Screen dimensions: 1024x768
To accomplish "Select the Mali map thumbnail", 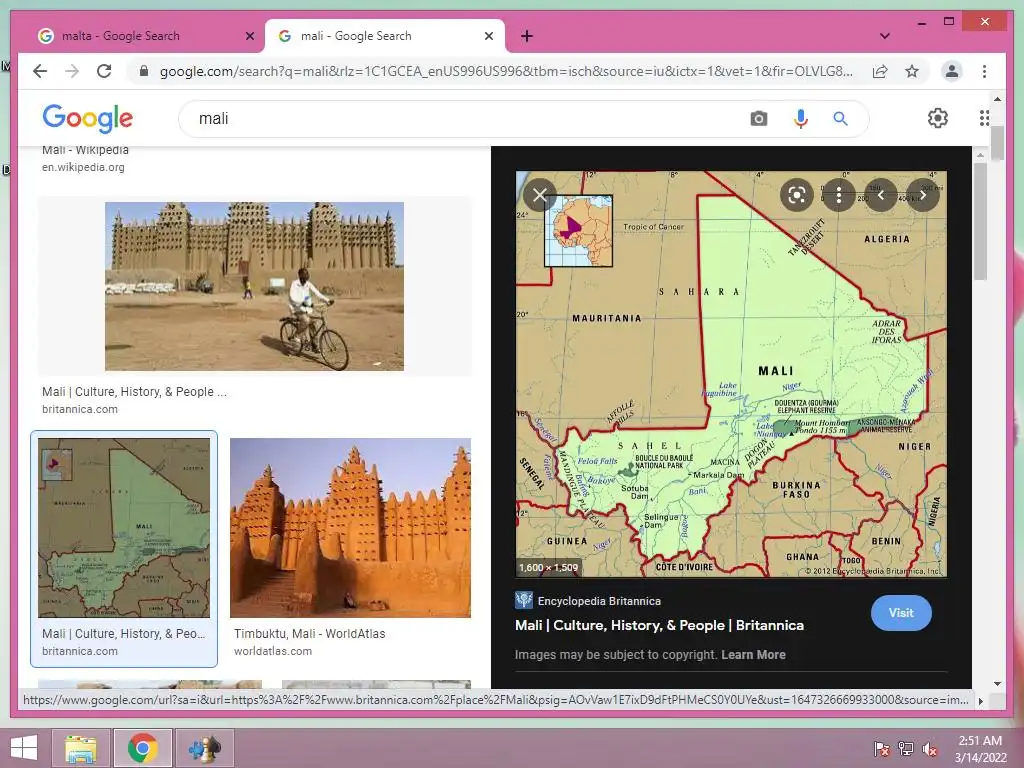I will [124, 528].
